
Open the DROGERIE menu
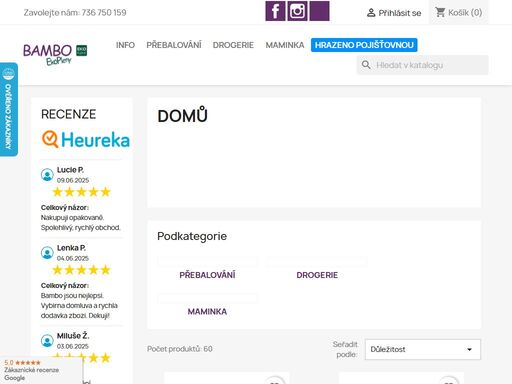coord(233,45)
